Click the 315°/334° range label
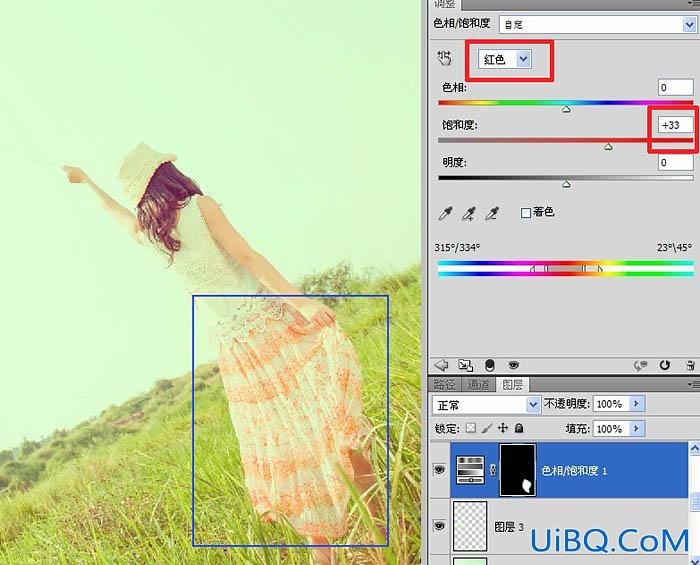The height and width of the screenshot is (565, 700). 457,247
